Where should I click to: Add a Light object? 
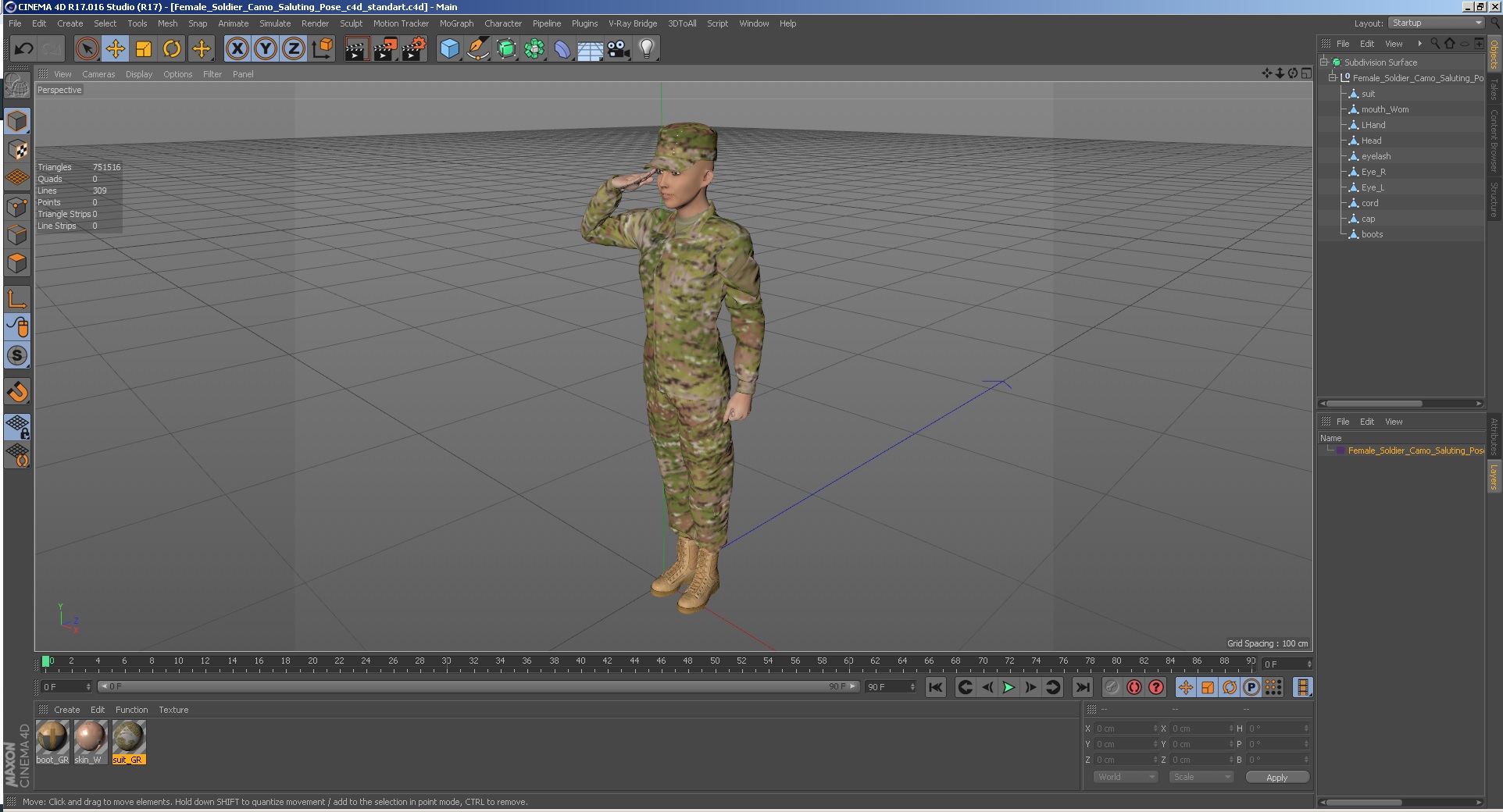point(647,48)
